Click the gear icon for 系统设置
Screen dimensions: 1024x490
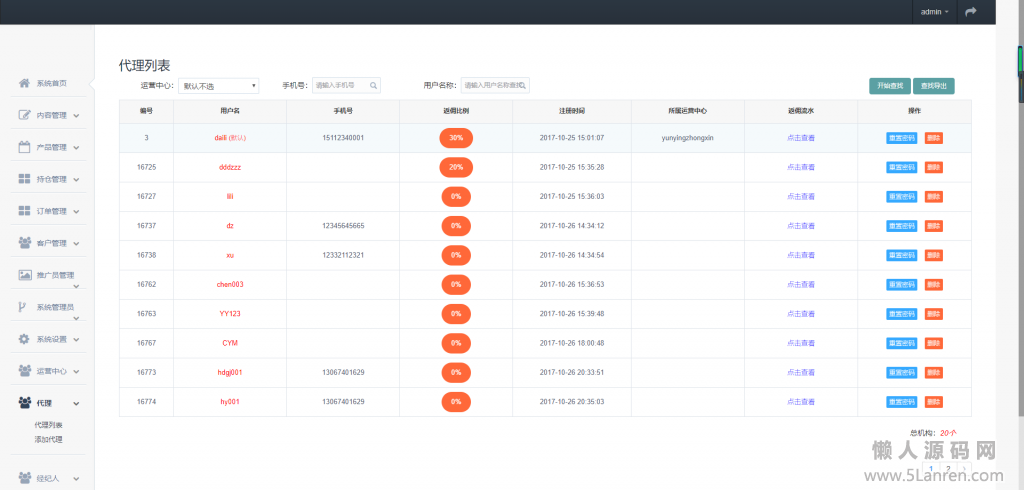click(x=24, y=339)
